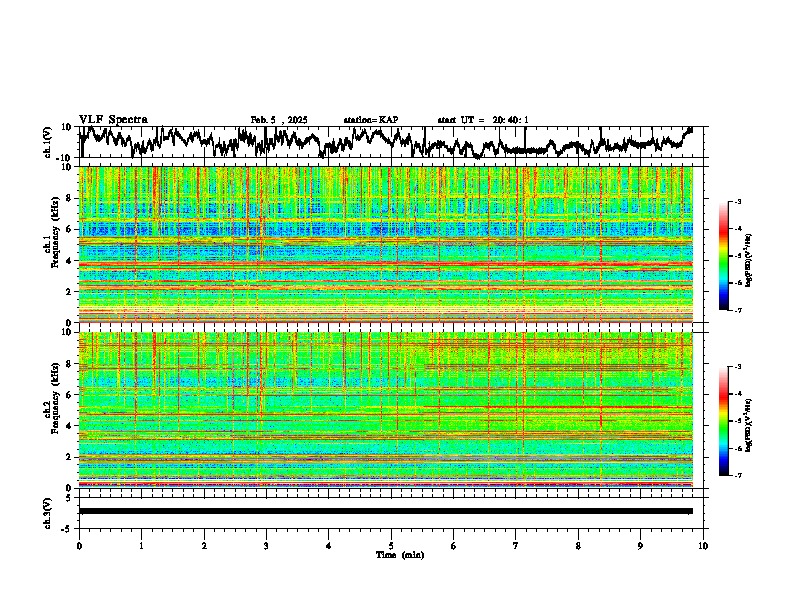Select the 'start UT = 20:40:1' header text
This screenshot has width=792, height=612.
coord(483,120)
